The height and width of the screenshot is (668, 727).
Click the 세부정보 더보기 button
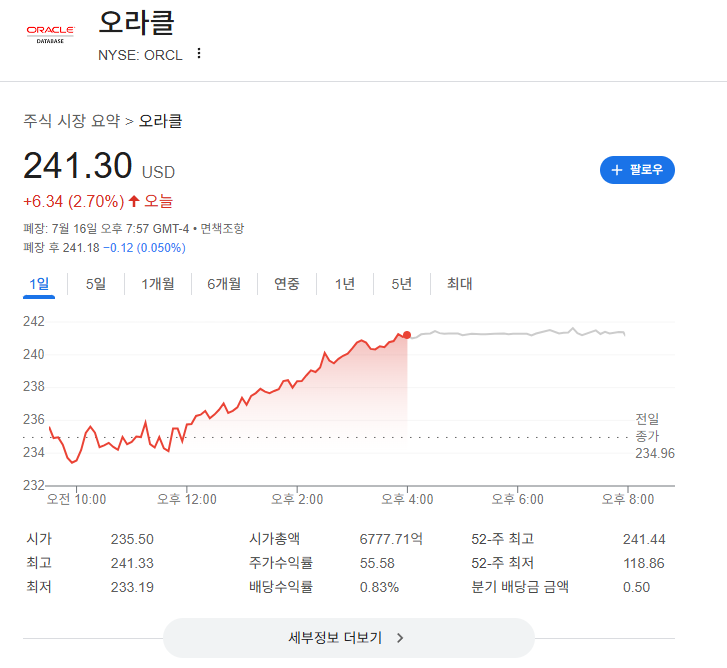click(349, 638)
